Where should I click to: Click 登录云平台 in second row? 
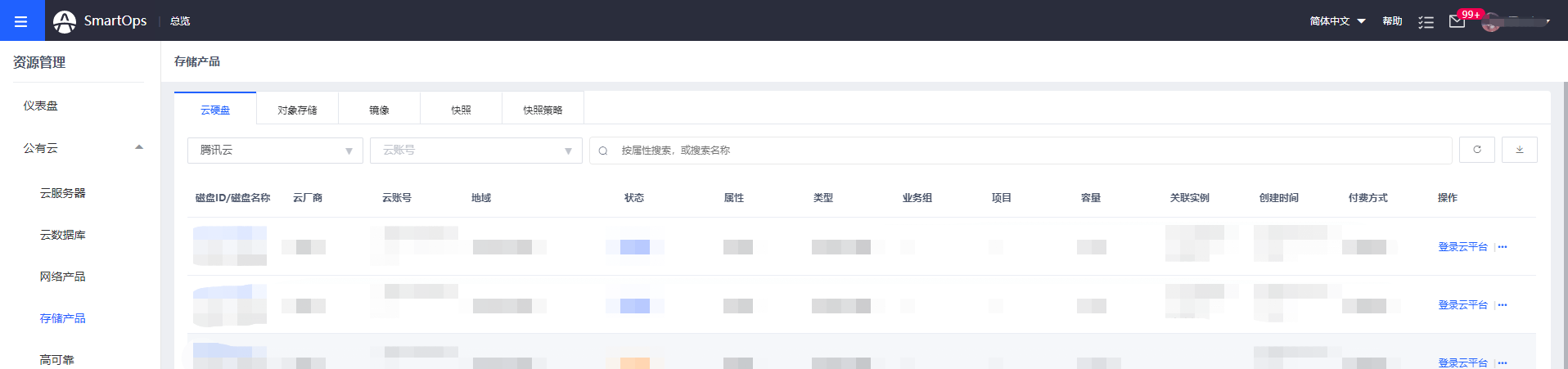[1463, 305]
